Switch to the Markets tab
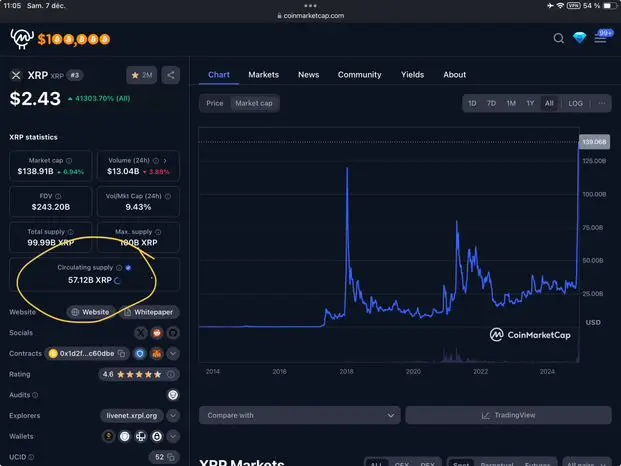Image resolution: width=621 pixels, height=466 pixels. tap(264, 74)
